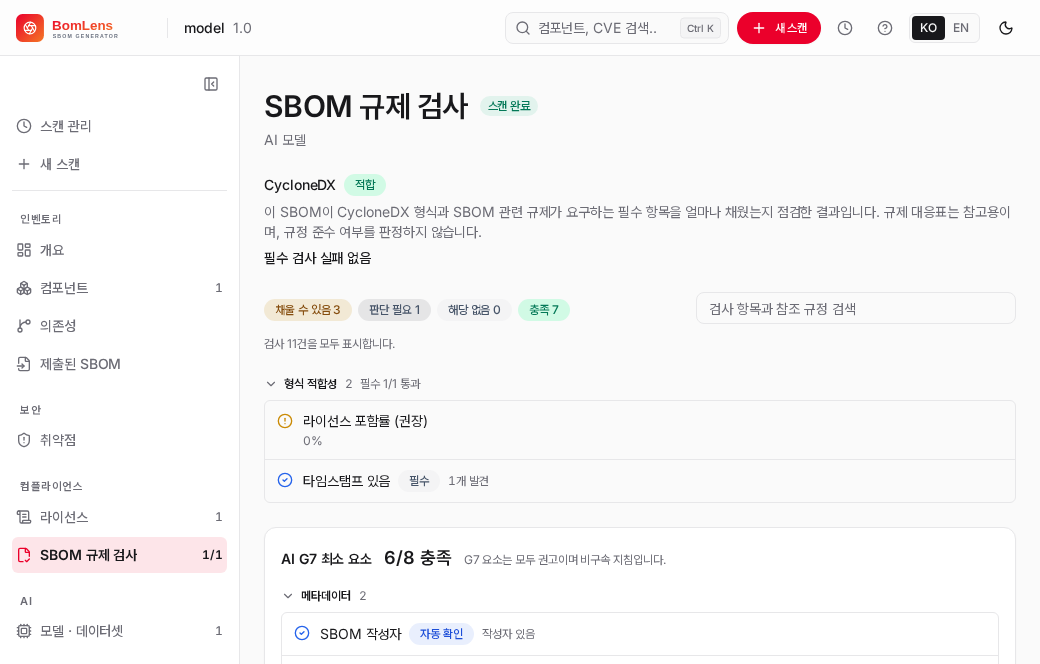
Task: Click the 스캔 완료 status badge
Action: (x=509, y=105)
